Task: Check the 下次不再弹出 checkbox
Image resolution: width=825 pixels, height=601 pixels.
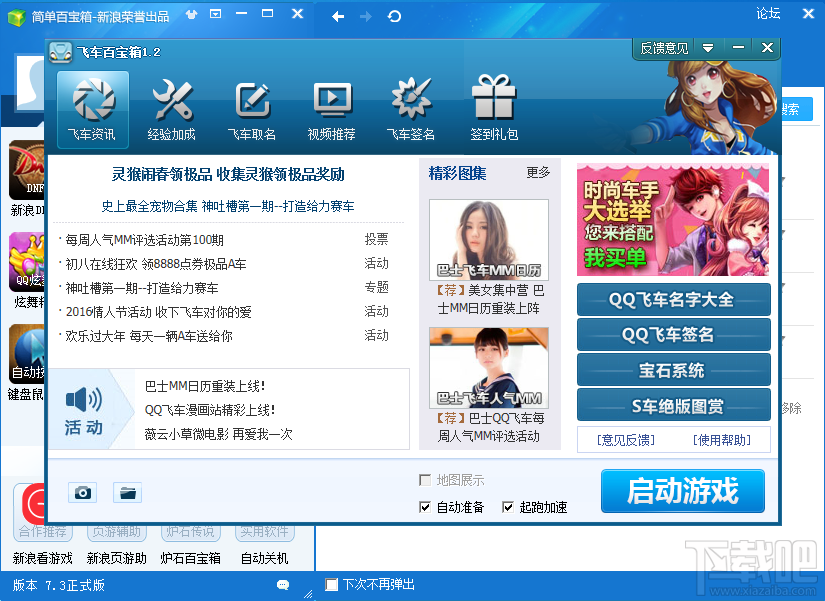Action: (x=331, y=585)
